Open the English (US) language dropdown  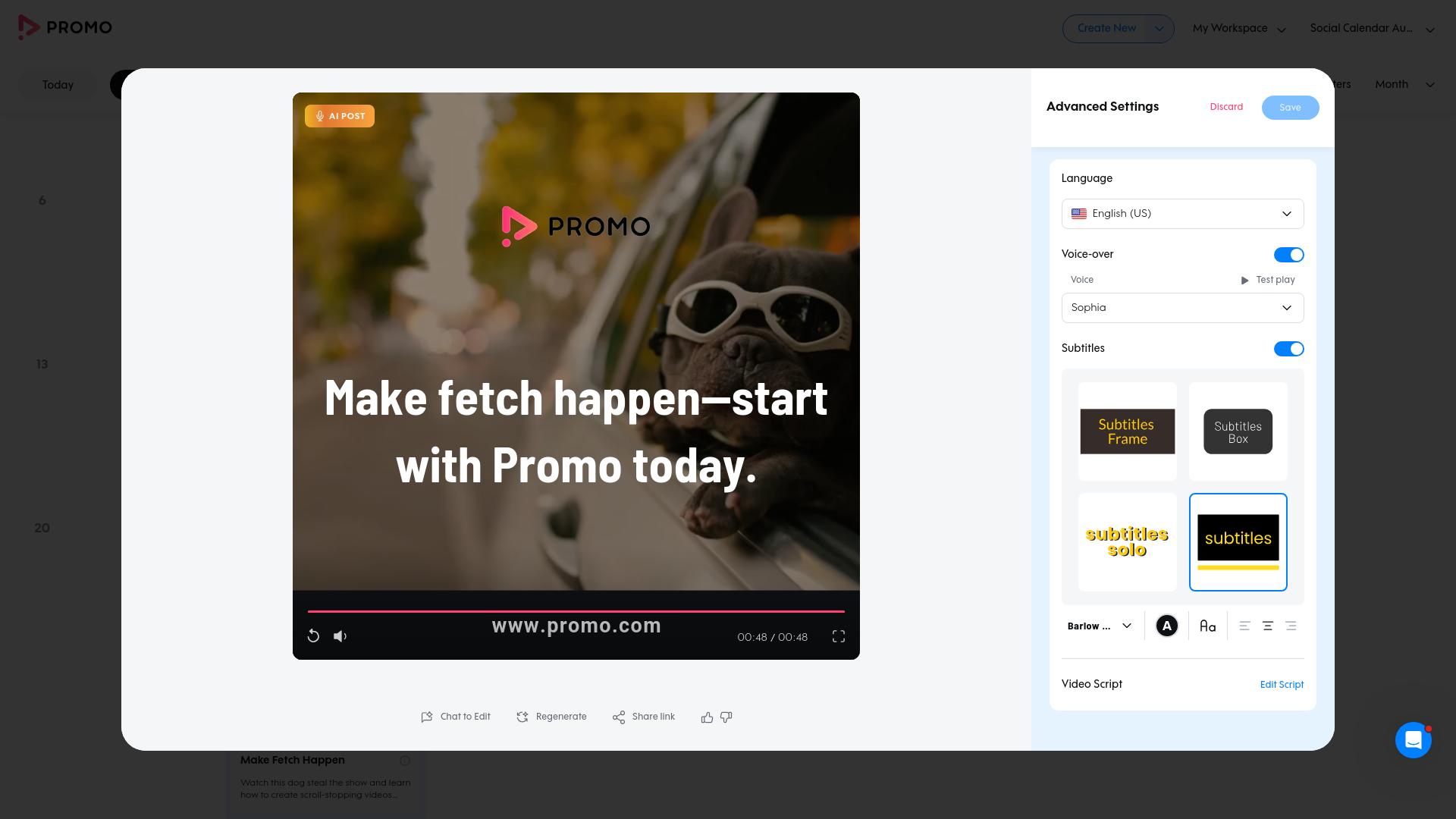coord(1182,214)
